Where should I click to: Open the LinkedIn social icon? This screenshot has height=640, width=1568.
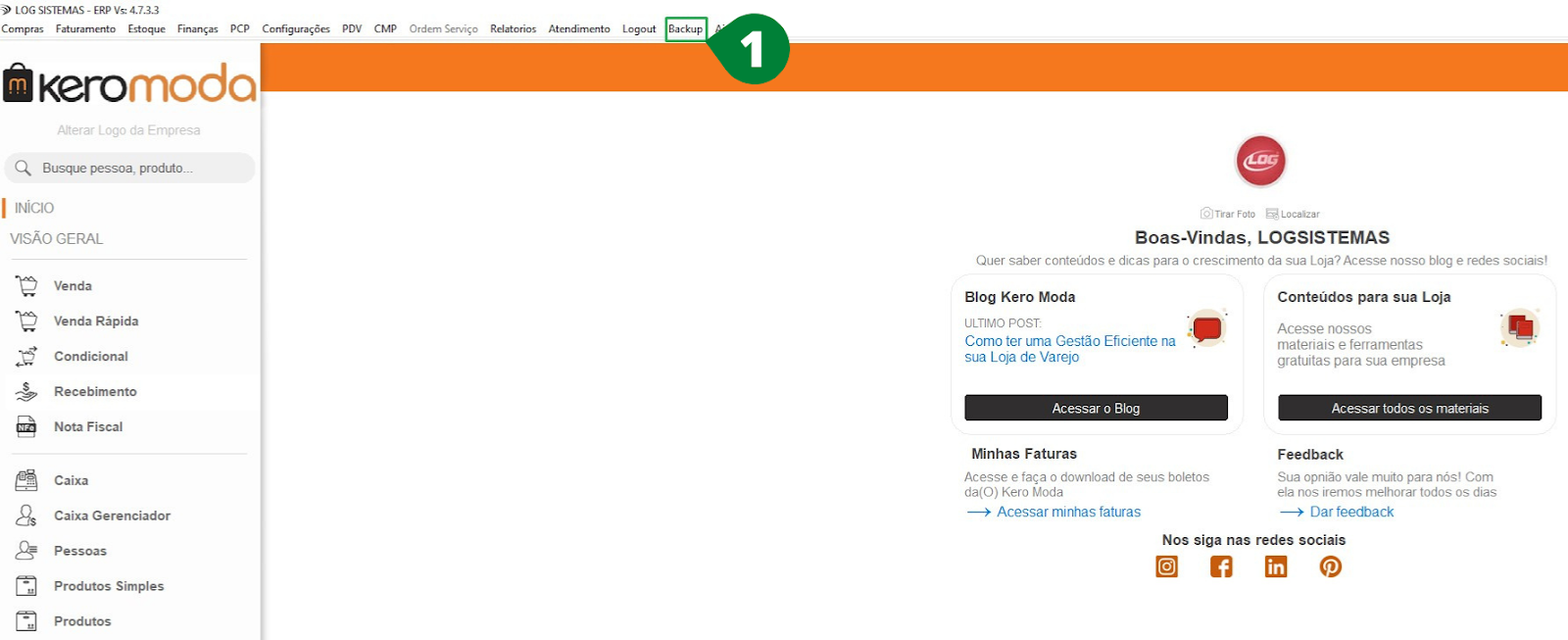[1276, 566]
